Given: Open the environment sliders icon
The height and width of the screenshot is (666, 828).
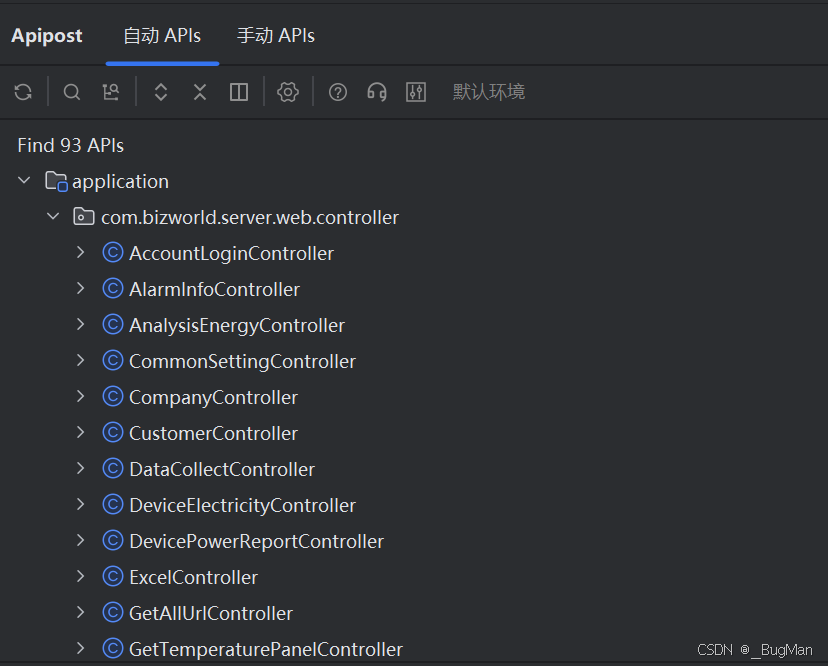Looking at the screenshot, I should (416, 92).
